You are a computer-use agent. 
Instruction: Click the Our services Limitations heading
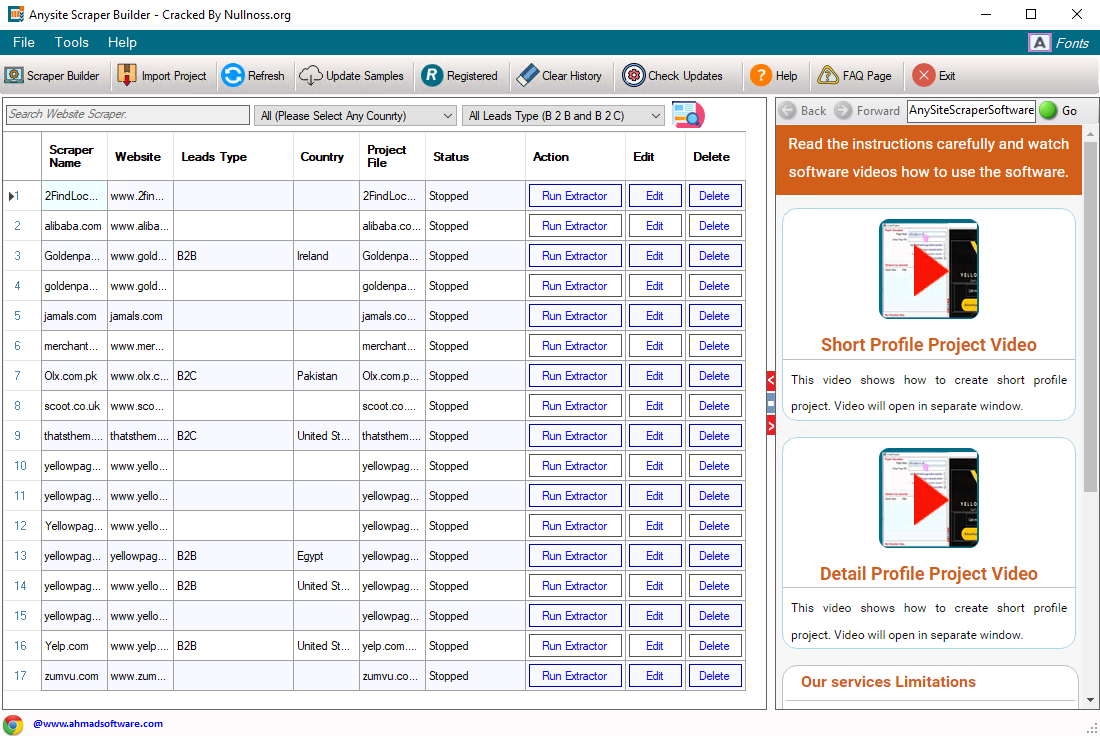click(x=888, y=682)
